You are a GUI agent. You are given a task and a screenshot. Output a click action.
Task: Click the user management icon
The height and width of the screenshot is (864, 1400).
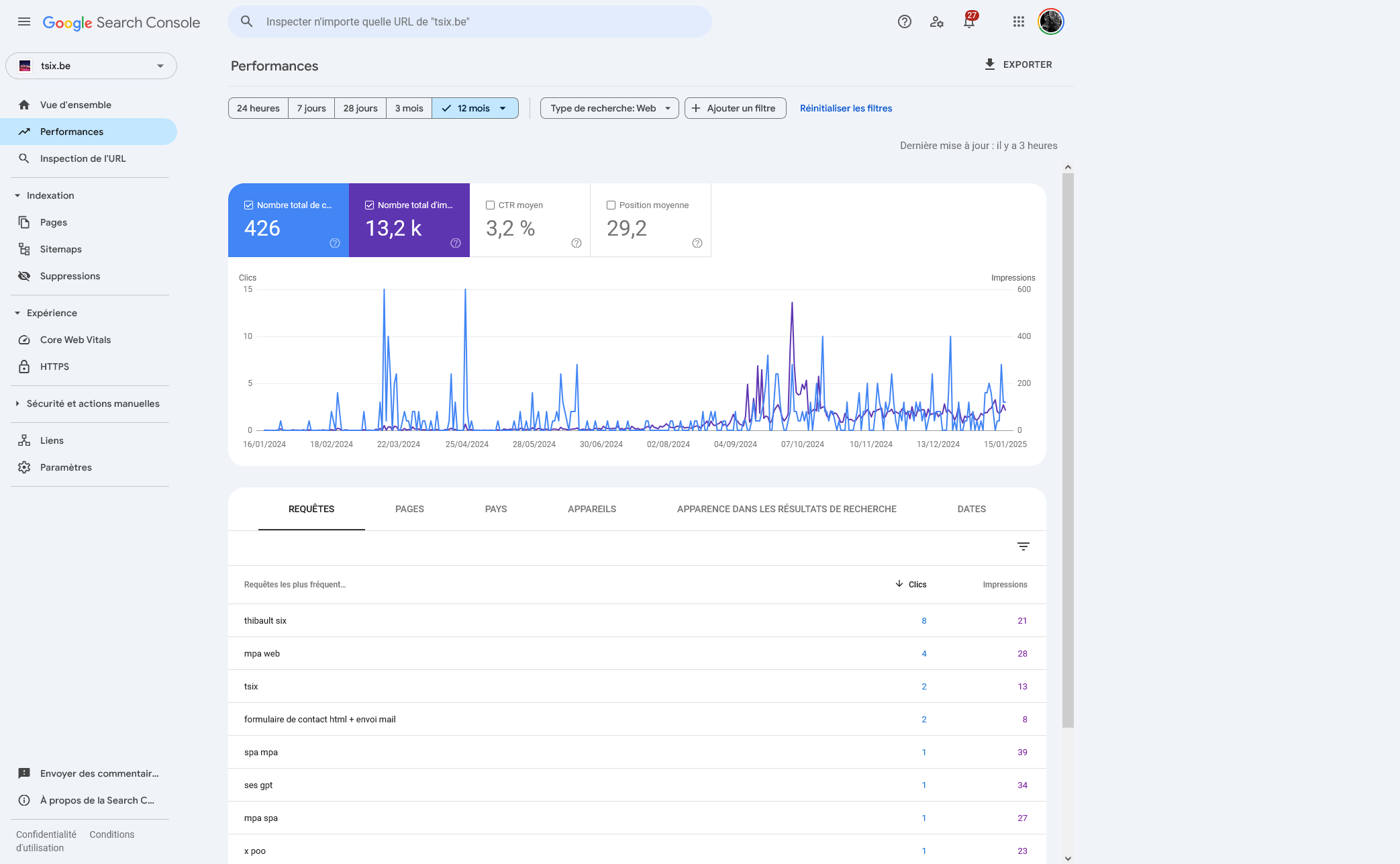click(937, 21)
